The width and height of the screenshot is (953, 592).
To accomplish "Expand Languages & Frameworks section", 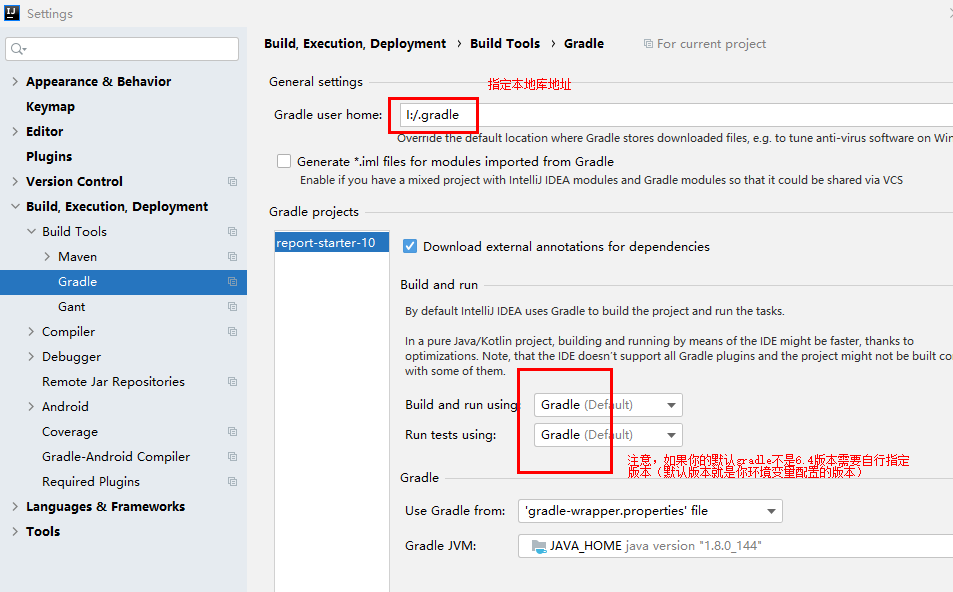I will 15,506.
